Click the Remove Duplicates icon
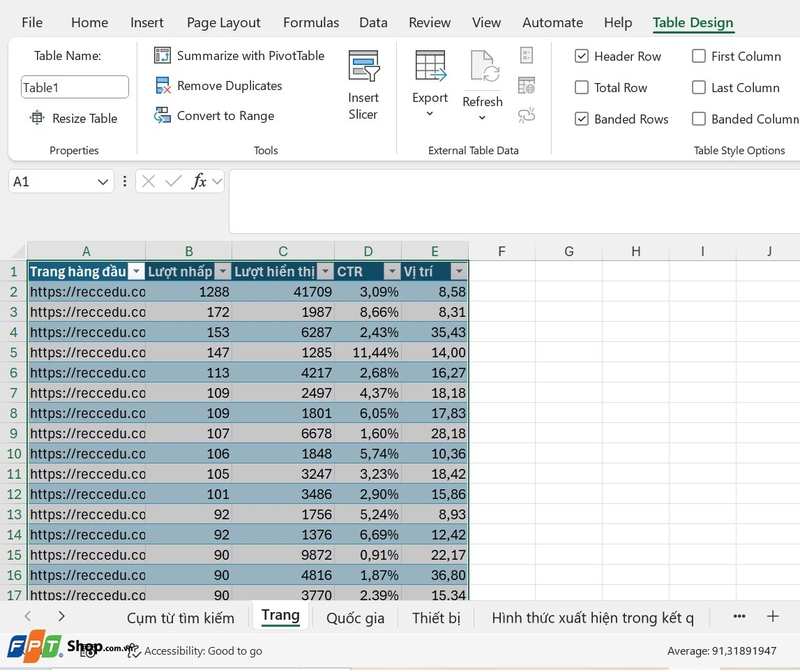This screenshot has width=800, height=670. click(161, 85)
